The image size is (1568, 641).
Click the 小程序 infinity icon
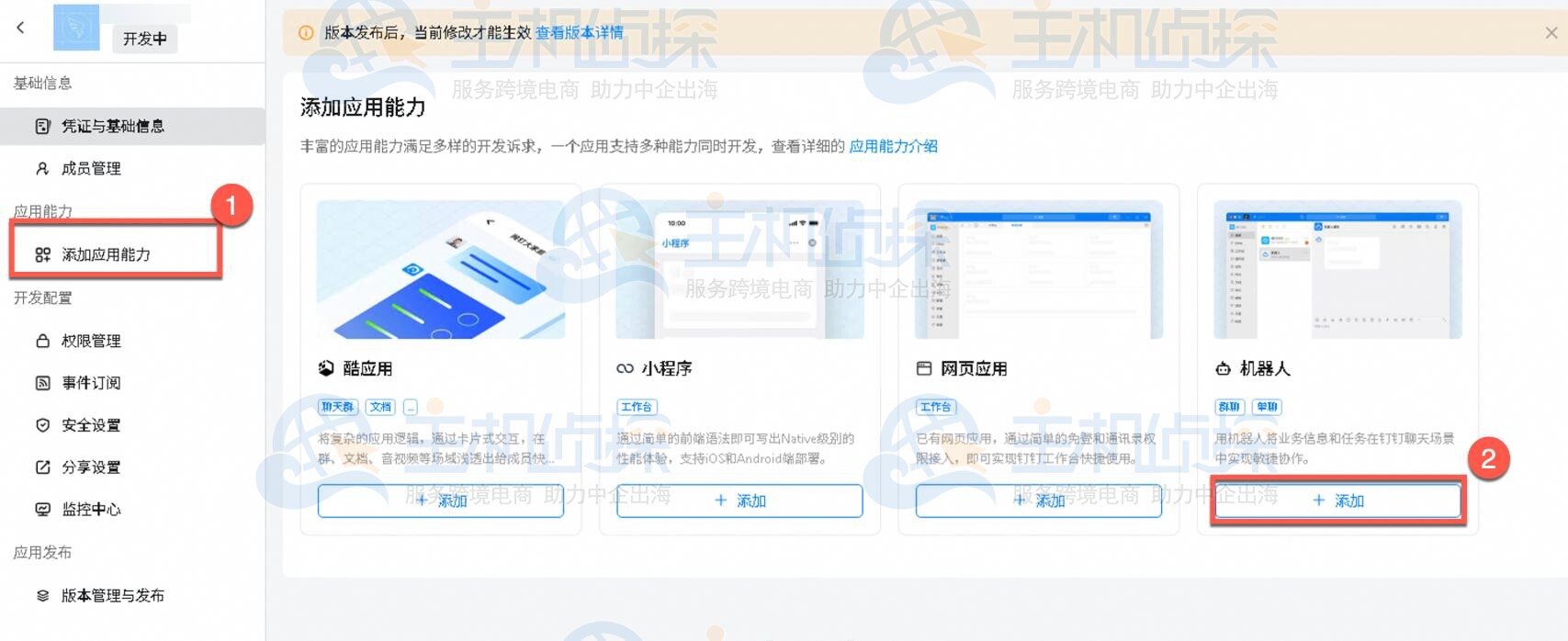pos(625,368)
